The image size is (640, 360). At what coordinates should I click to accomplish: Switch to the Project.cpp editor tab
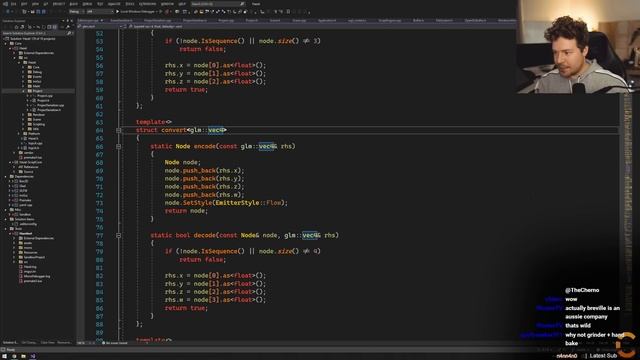[x=226, y=20]
